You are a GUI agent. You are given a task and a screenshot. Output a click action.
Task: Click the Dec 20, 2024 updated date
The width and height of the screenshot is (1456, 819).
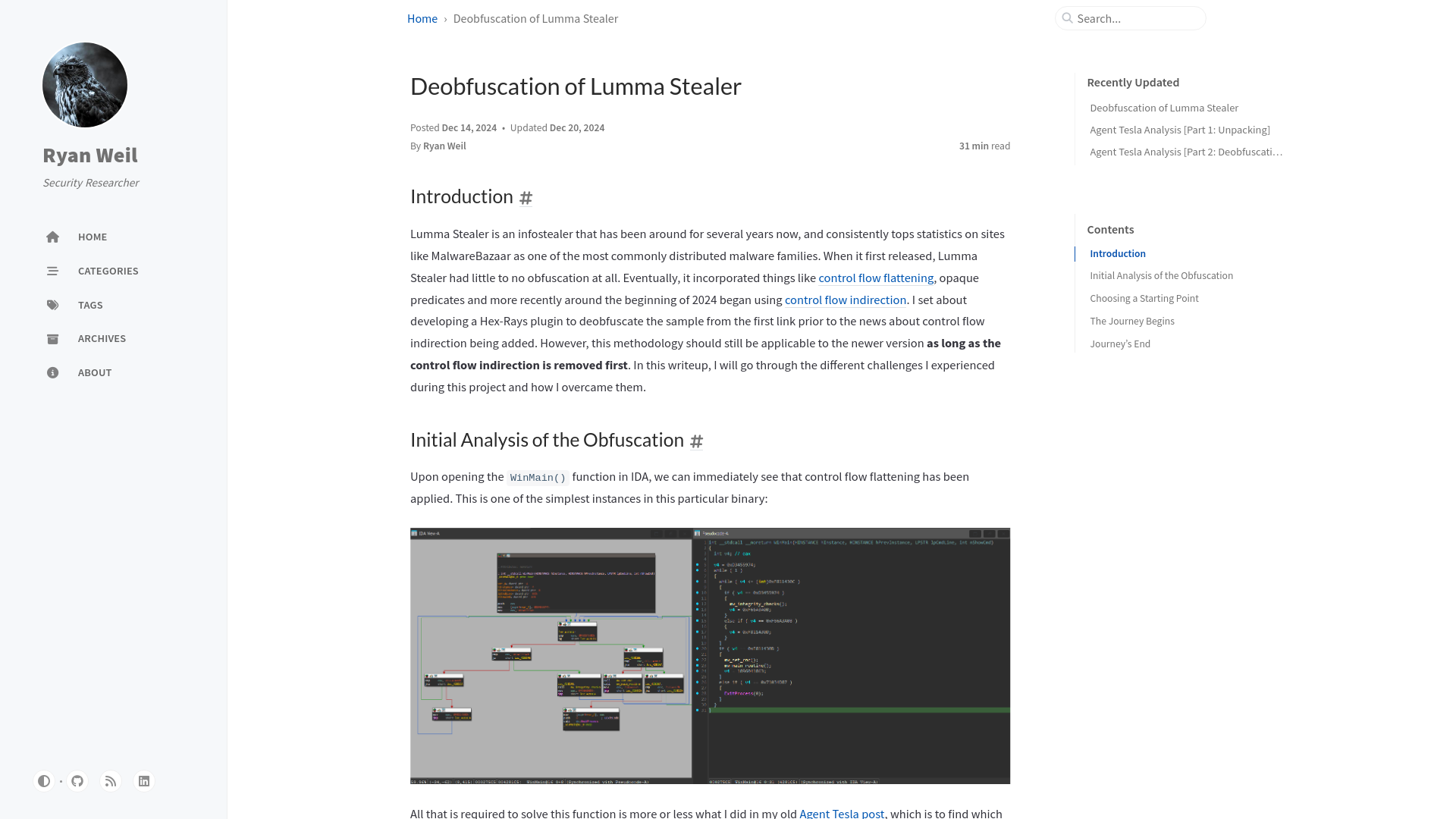coord(577,127)
